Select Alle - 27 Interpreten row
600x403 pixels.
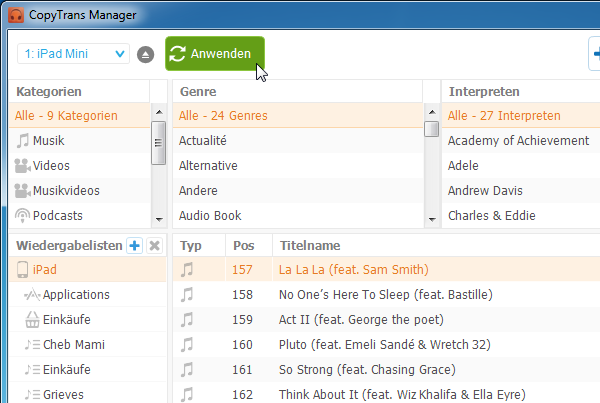[521, 116]
